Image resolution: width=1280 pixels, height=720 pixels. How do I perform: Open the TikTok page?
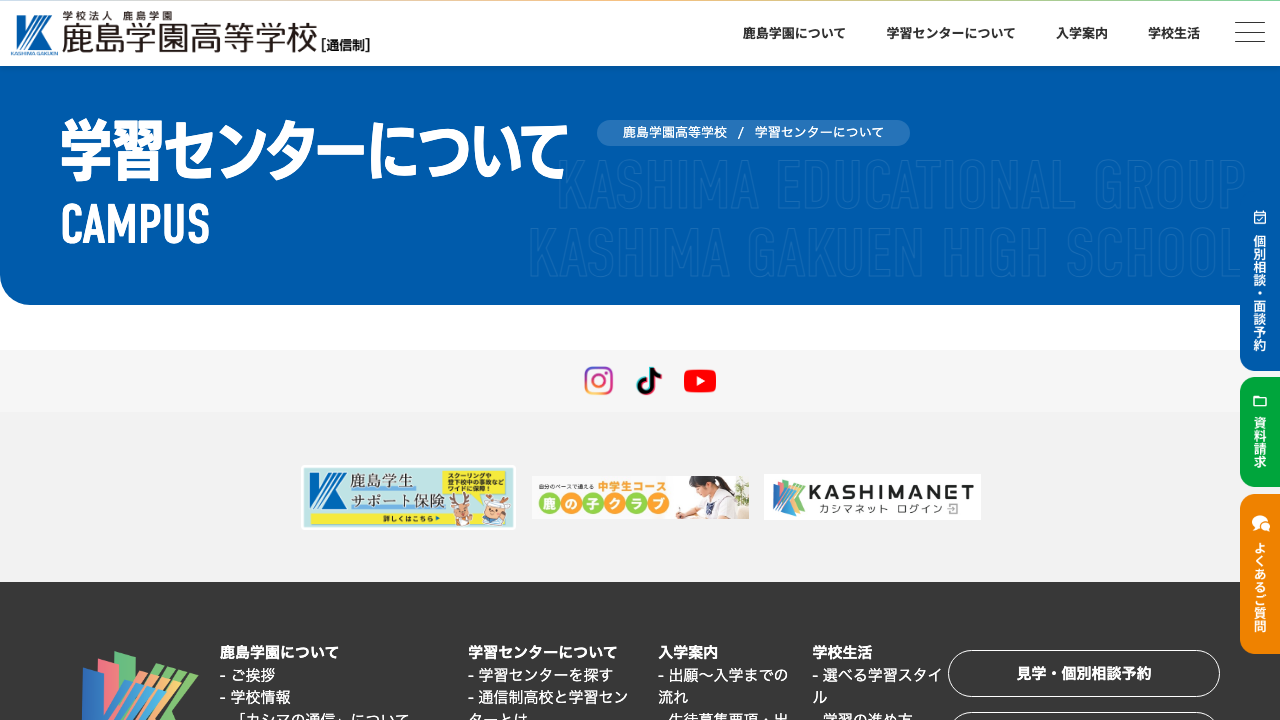pos(649,381)
